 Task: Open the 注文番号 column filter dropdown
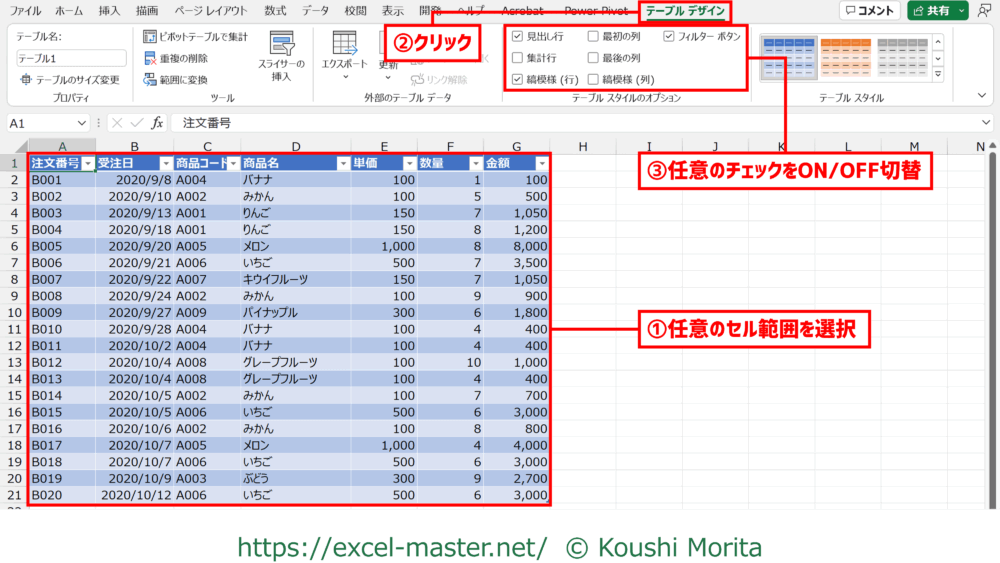point(88,163)
